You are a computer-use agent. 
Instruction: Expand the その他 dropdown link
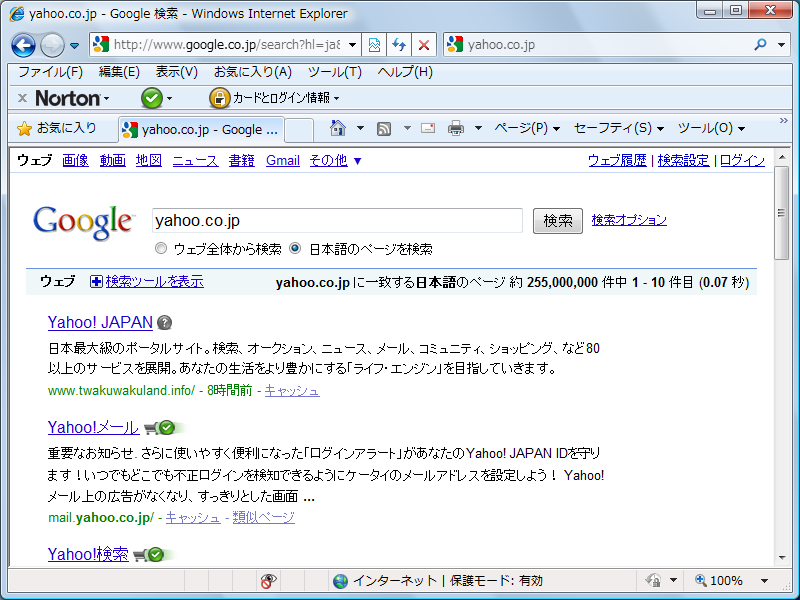pos(335,160)
